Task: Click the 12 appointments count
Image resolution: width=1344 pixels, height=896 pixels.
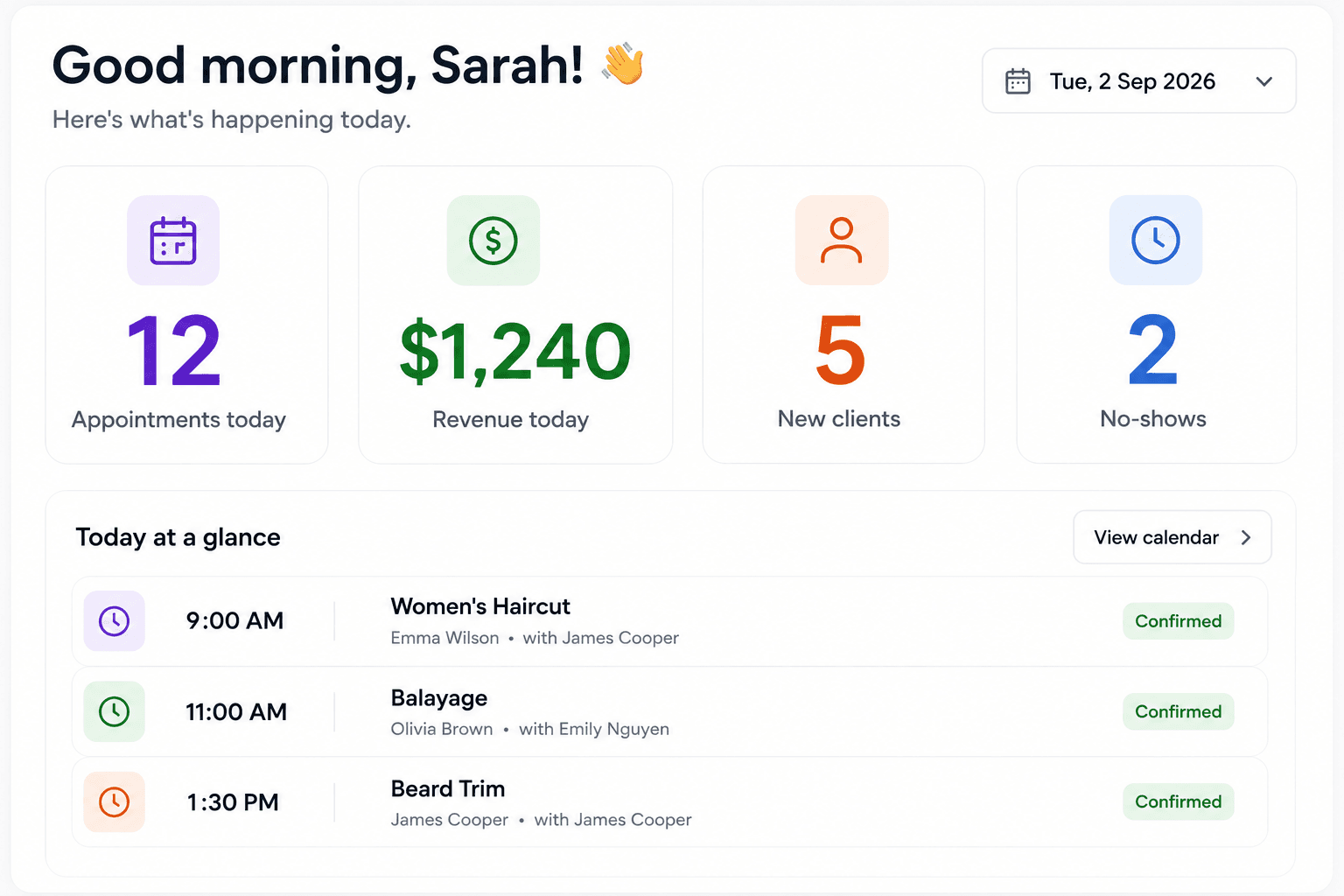Action: click(x=174, y=351)
